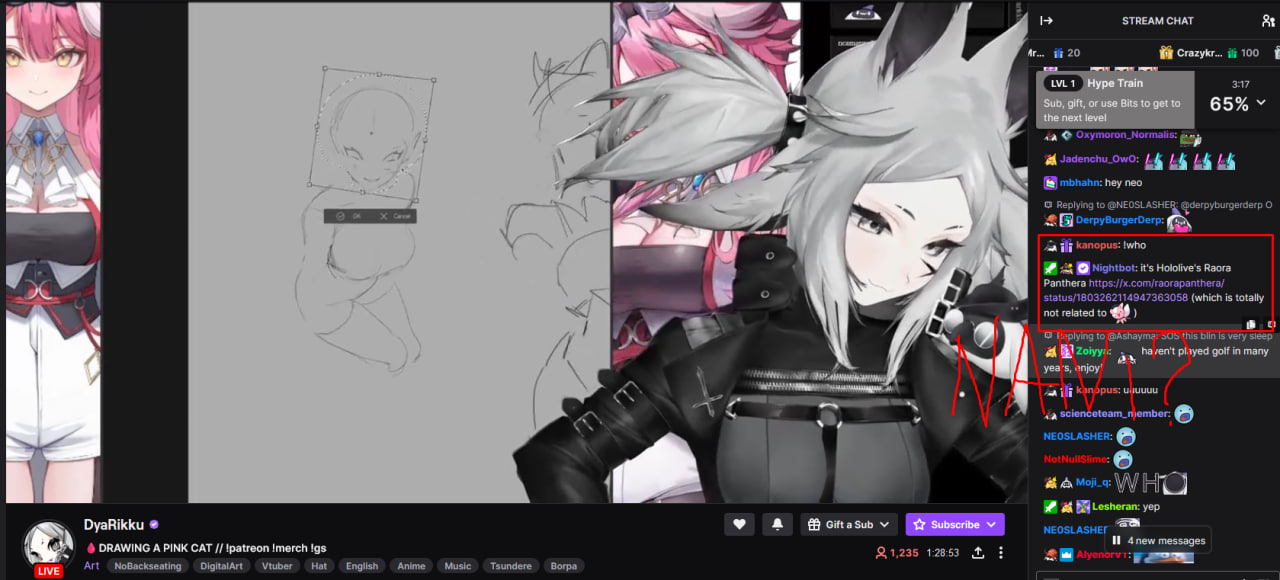Follow DyaRikku with the heart button
The image size is (1280, 580).
739,524
